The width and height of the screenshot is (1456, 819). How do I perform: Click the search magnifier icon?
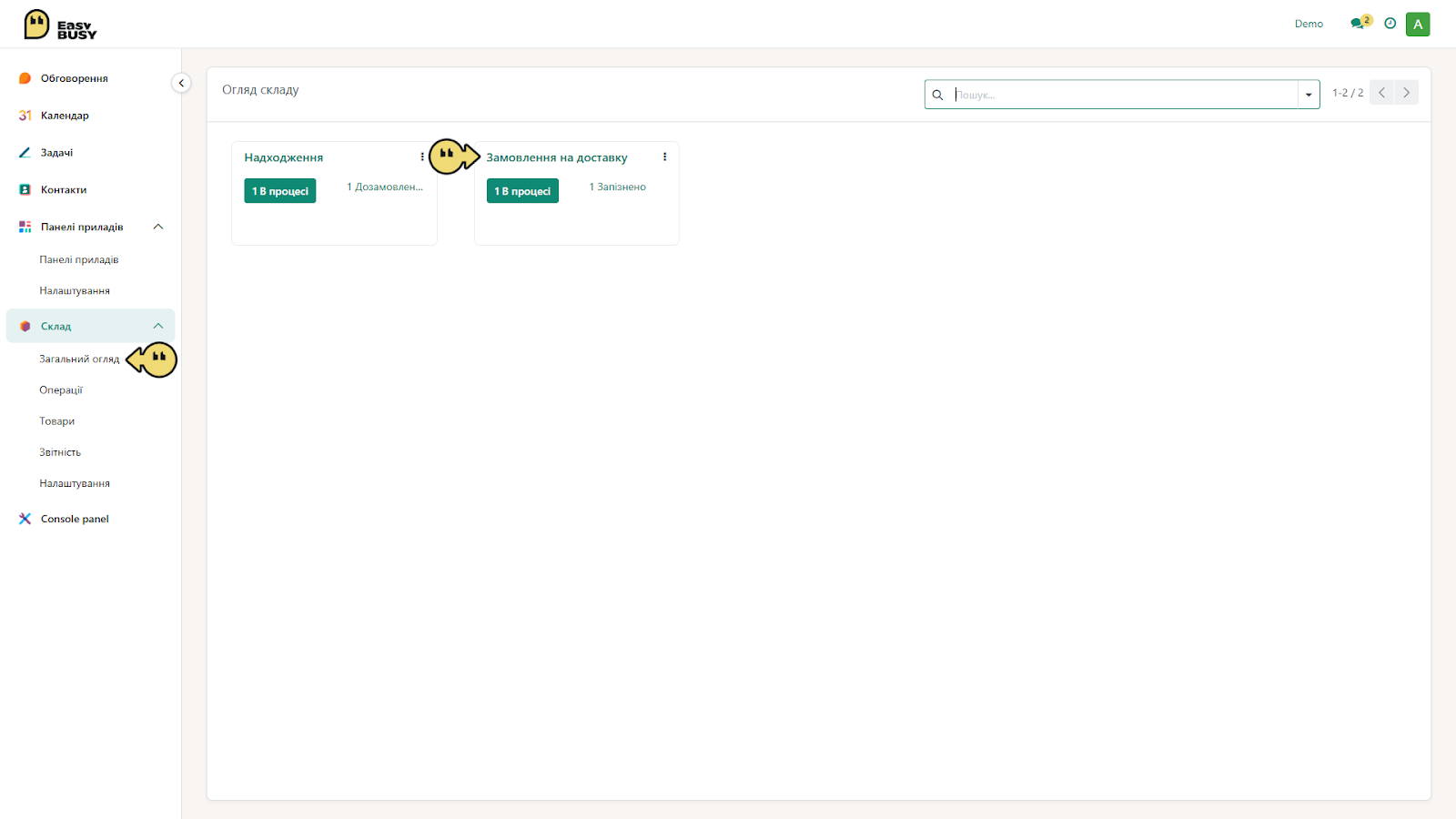click(937, 95)
